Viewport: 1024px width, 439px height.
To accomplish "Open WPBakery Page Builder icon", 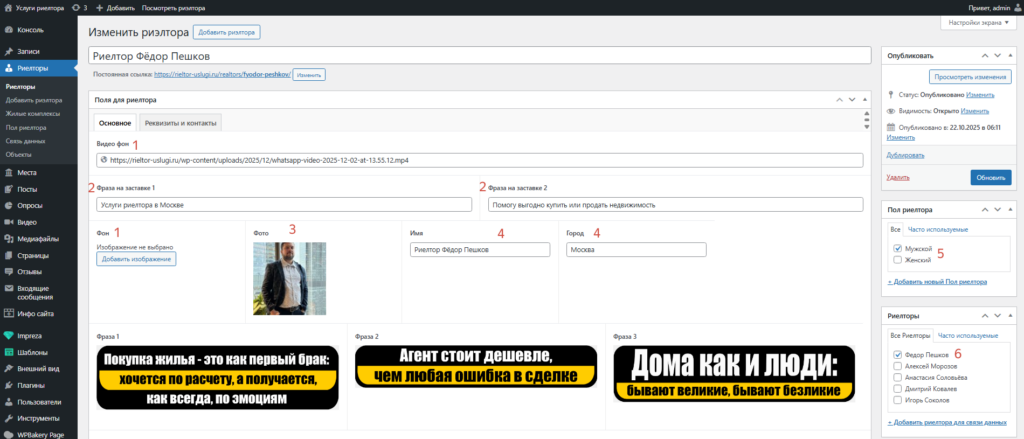I will tap(8, 434).
